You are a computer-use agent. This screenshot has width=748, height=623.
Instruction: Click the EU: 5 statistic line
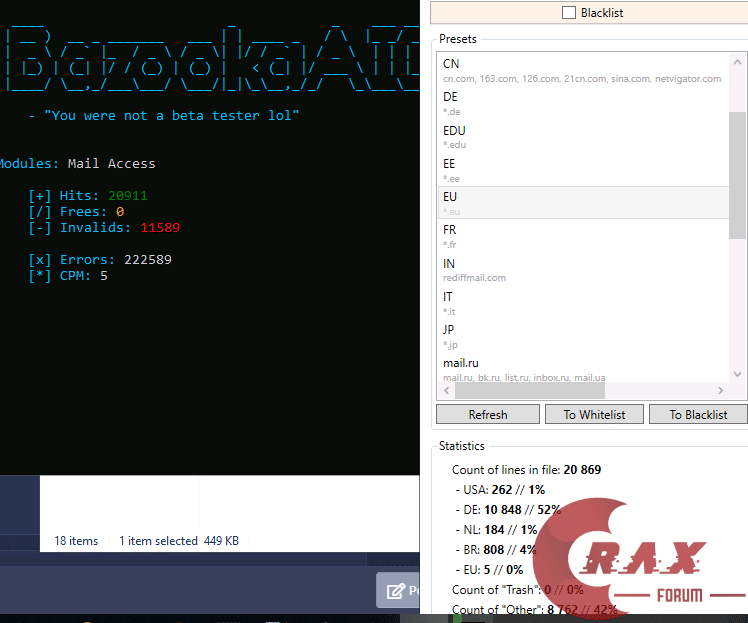pos(489,570)
